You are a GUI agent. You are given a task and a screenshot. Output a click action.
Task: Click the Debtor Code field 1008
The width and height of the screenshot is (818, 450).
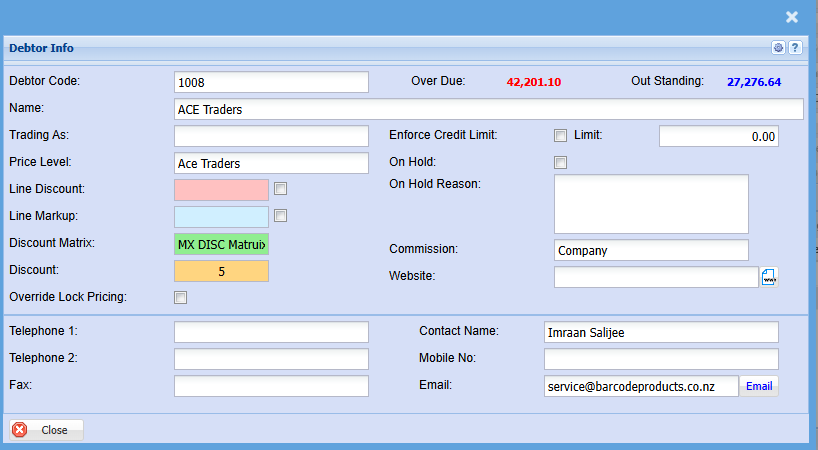[271, 82]
